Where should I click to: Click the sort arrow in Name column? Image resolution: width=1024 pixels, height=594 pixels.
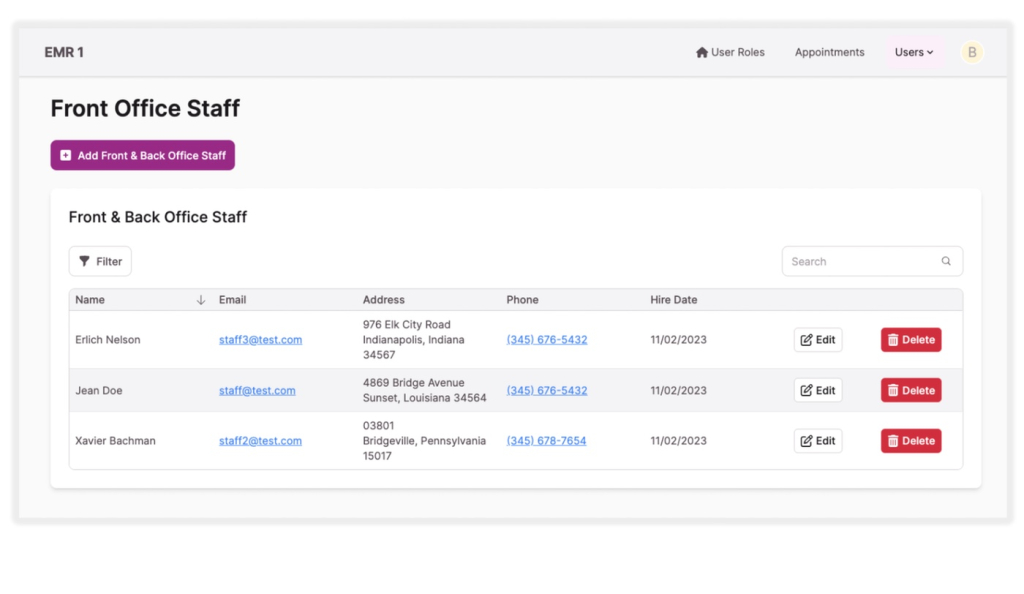tap(201, 300)
